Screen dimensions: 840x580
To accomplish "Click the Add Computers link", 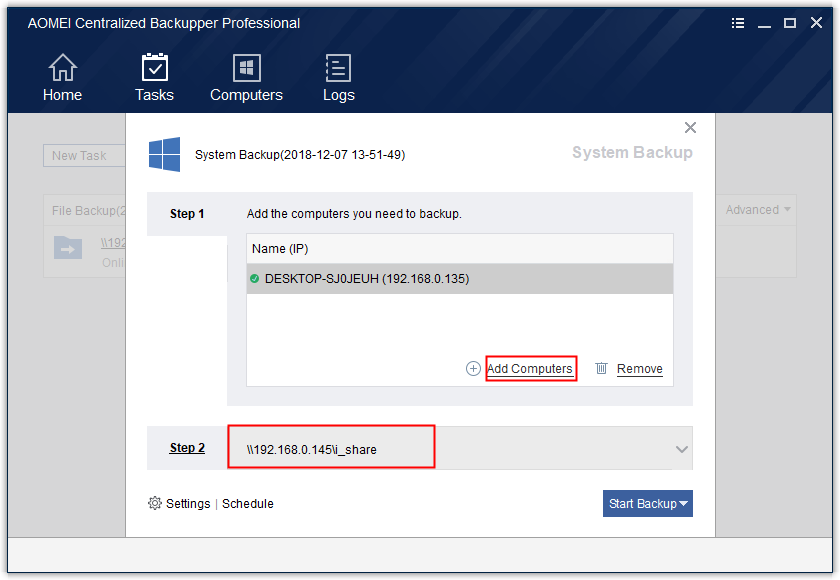I will [530, 368].
